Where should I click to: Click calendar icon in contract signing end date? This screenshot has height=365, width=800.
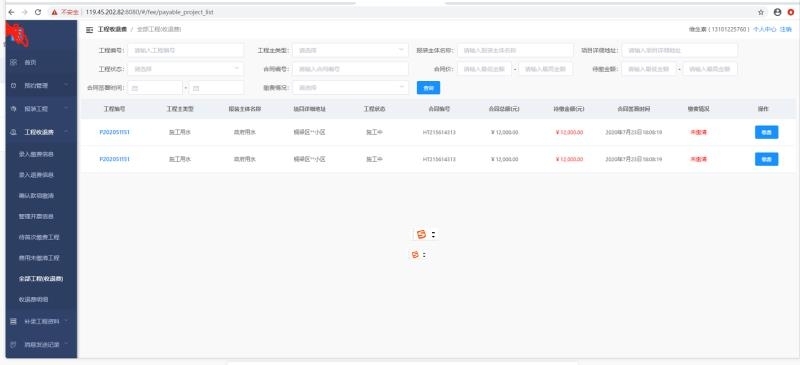tap(195, 88)
